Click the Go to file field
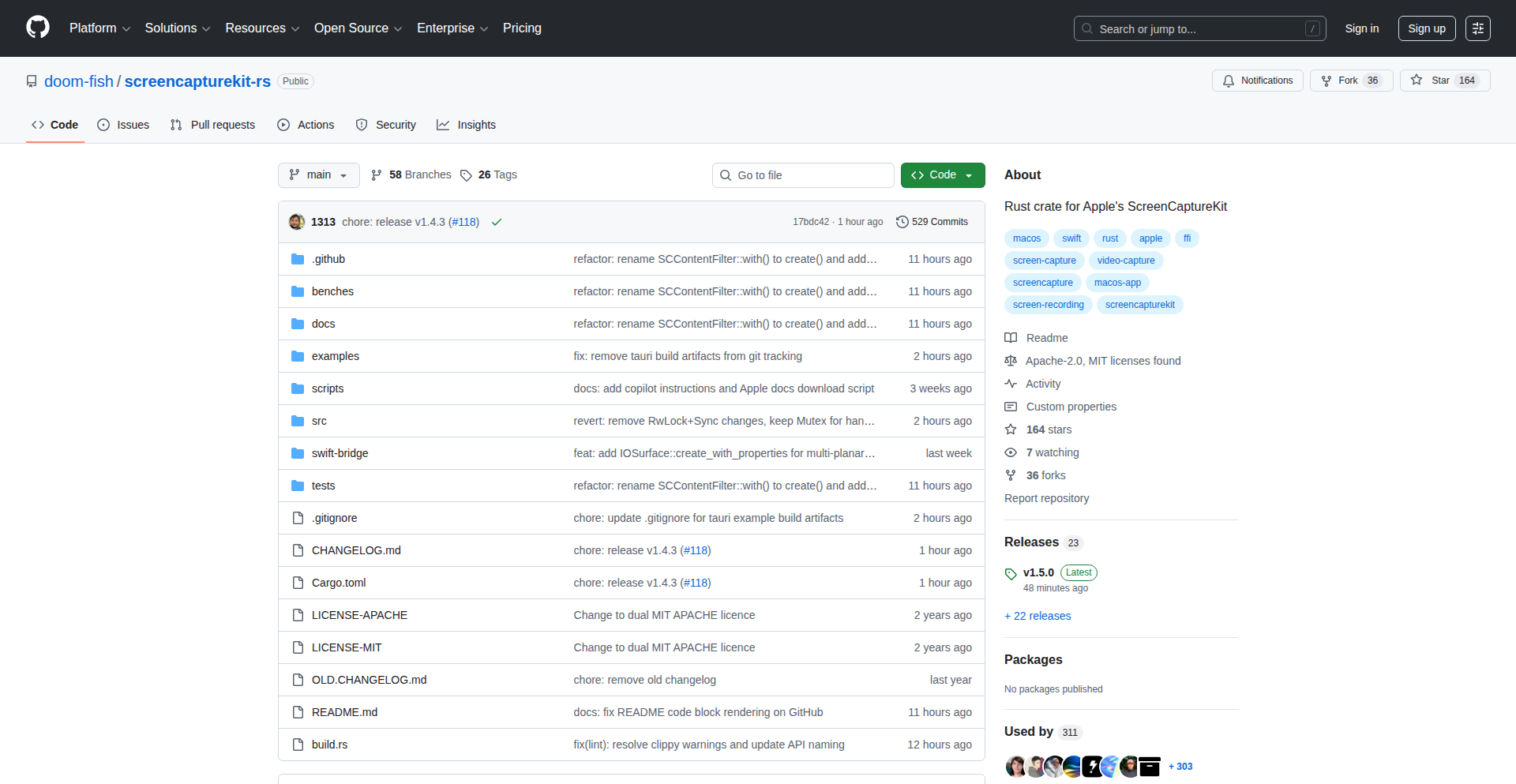 pyautogui.click(x=802, y=175)
